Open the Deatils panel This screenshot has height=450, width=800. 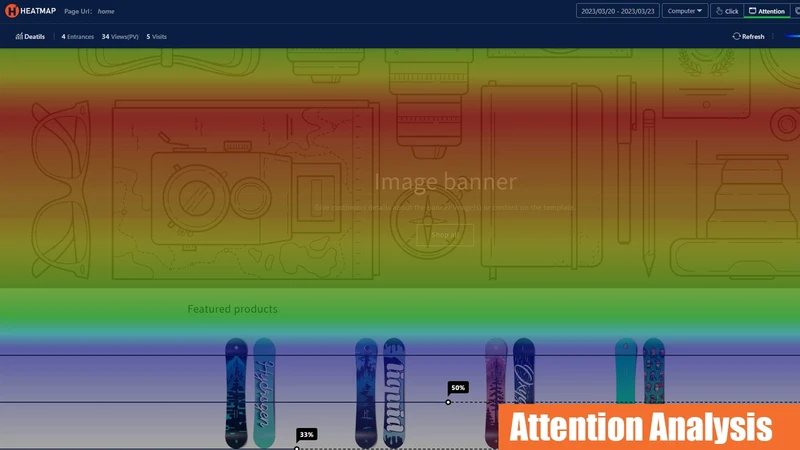coord(30,36)
